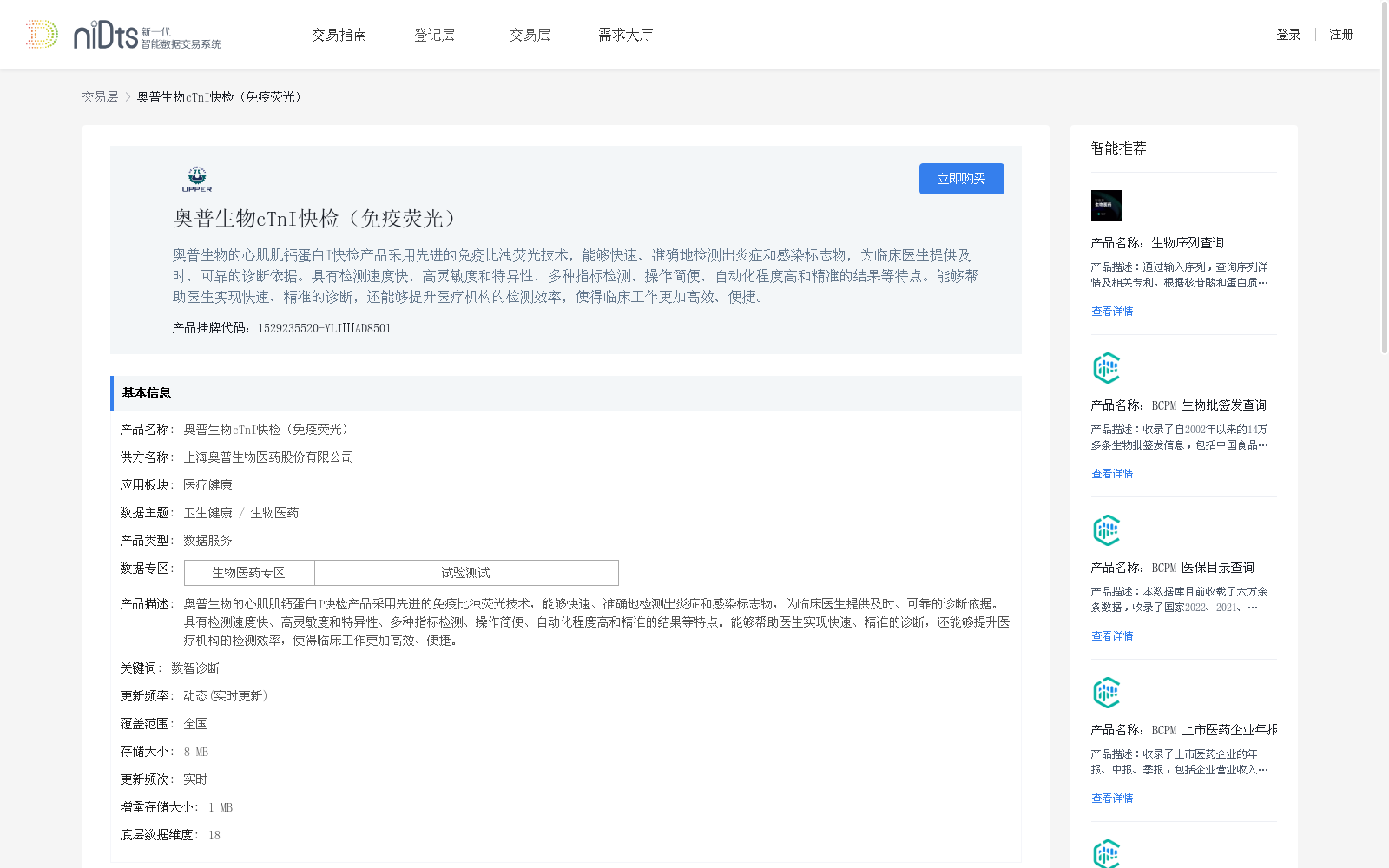This screenshot has height=868, width=1389.
Task: Click 查看详情 for 生物批签发查询
Action: 1112,474
